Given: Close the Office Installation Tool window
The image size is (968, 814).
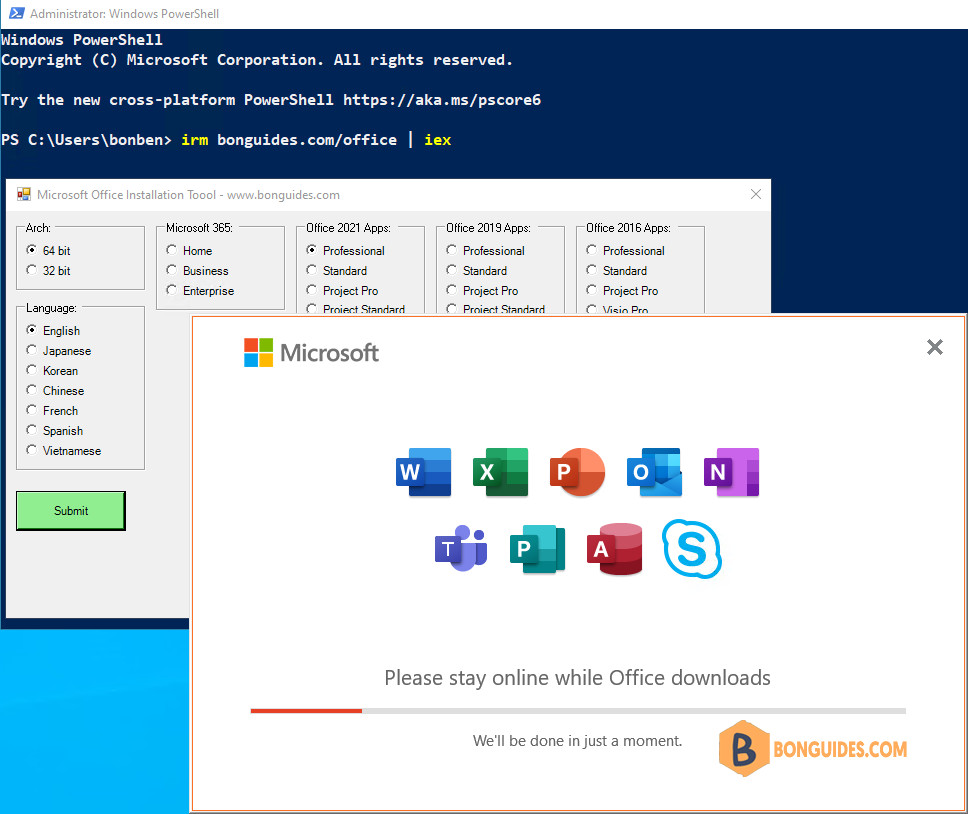Looking at the screenshot, I should (756, 194).
